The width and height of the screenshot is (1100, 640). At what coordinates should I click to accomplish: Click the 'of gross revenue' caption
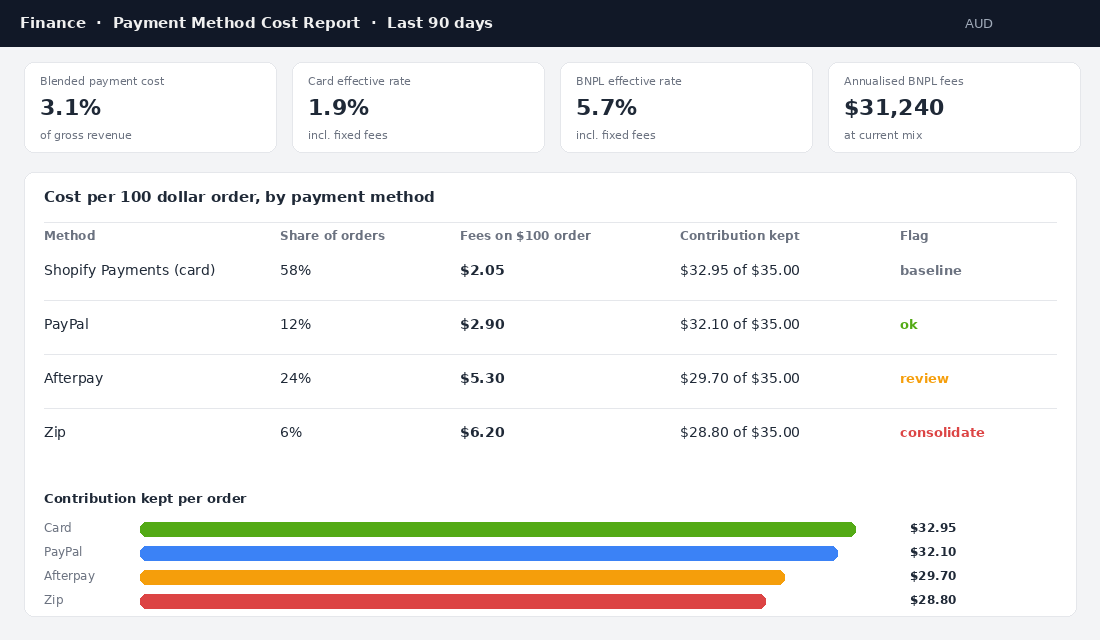[86, 135]
